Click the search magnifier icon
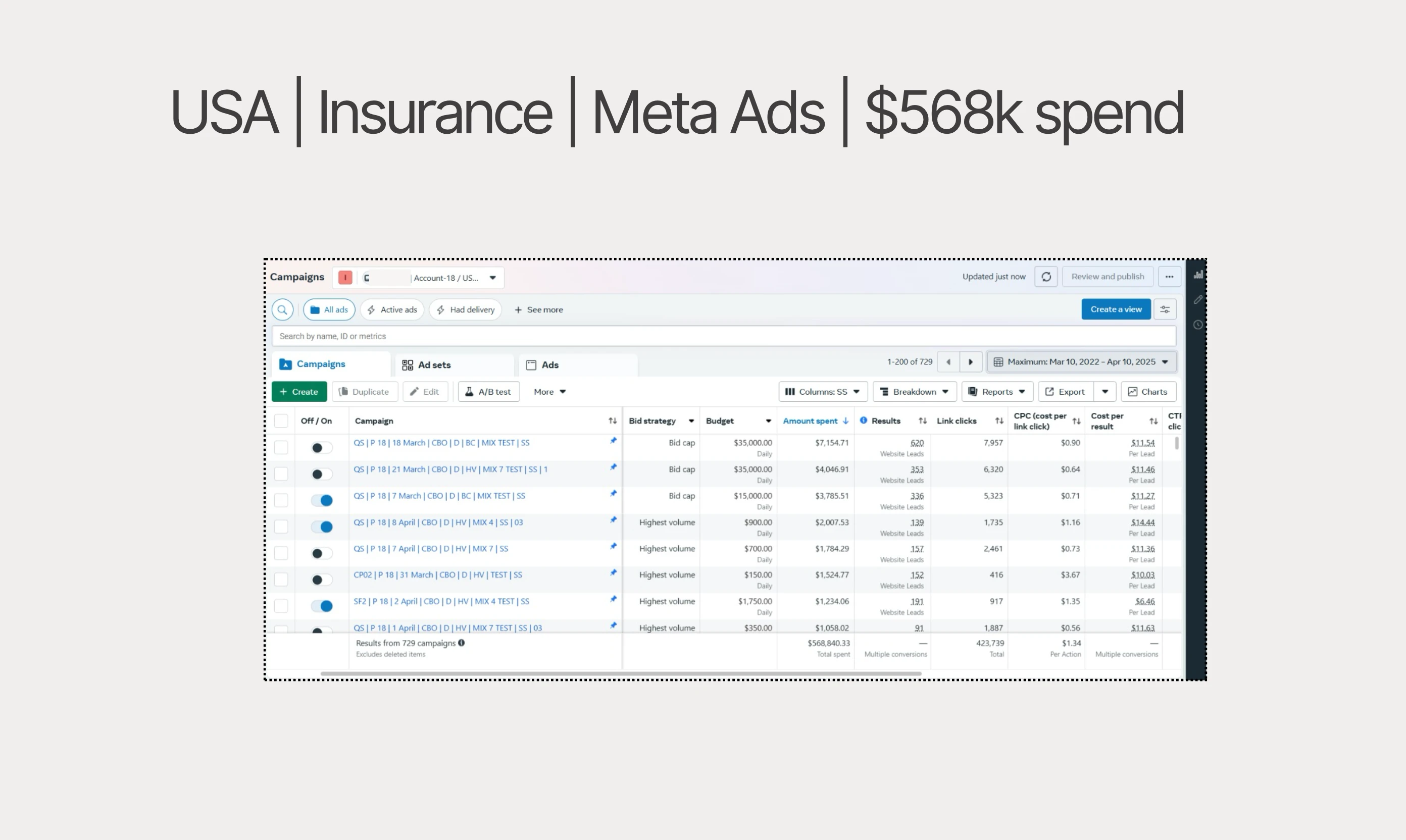 coord(282,309)
